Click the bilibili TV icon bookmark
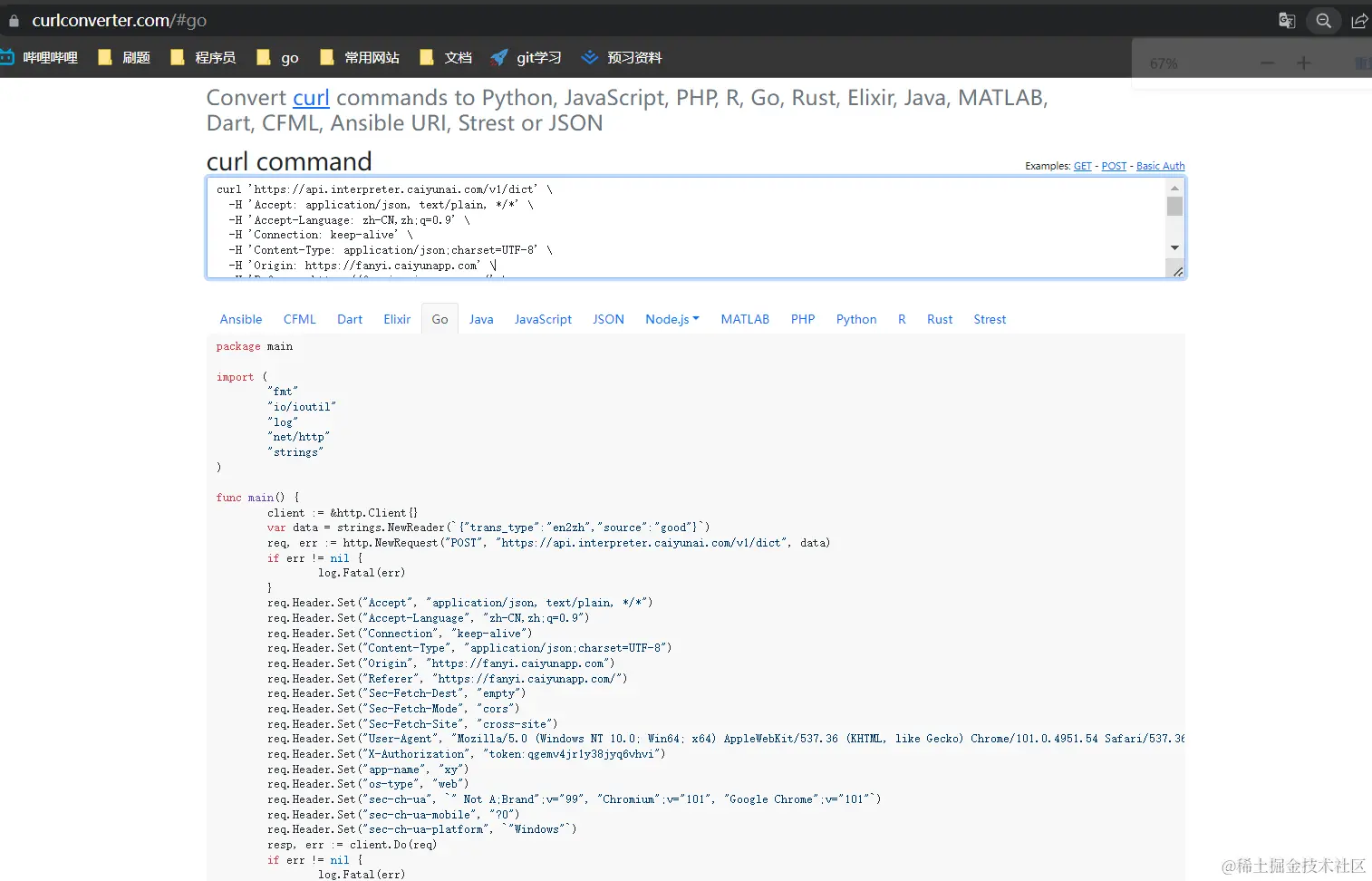This screenshot has height=881, width=1372. click(x=10, y=57)
